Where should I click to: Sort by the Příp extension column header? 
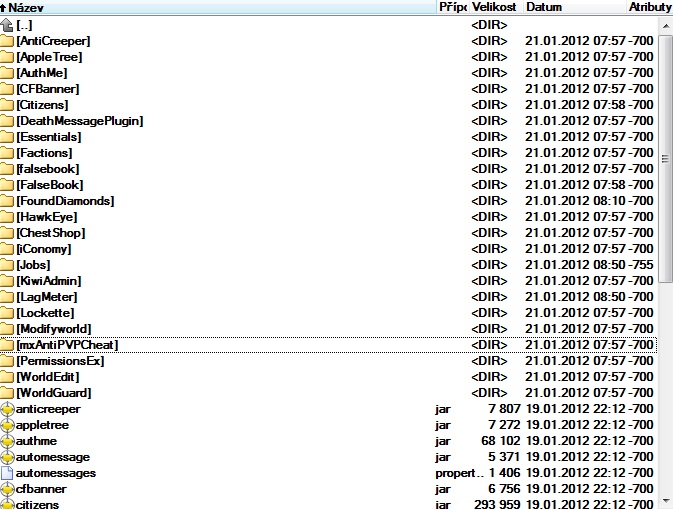pos(453,7)
